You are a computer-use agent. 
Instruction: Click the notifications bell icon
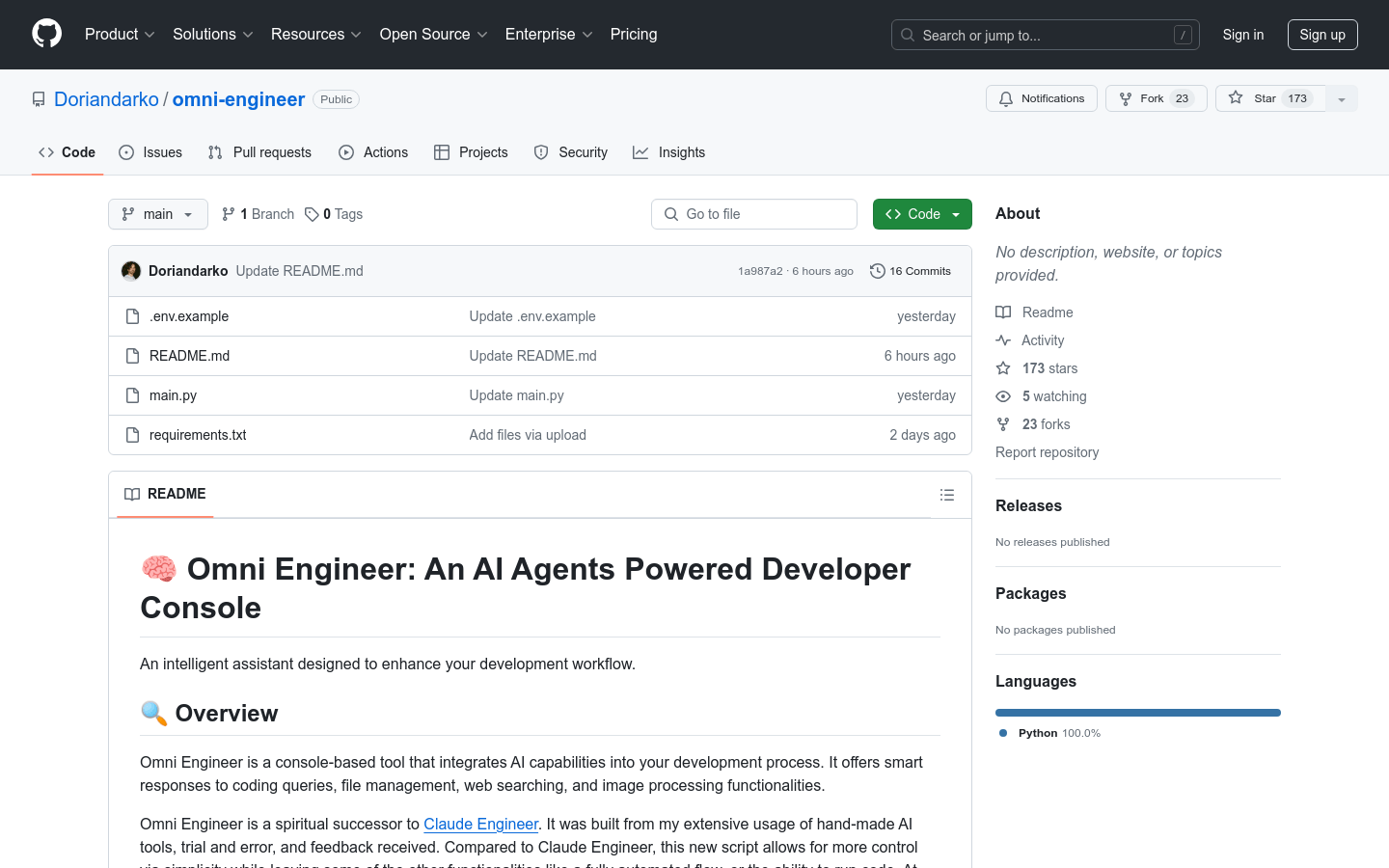coord(1006,98)
